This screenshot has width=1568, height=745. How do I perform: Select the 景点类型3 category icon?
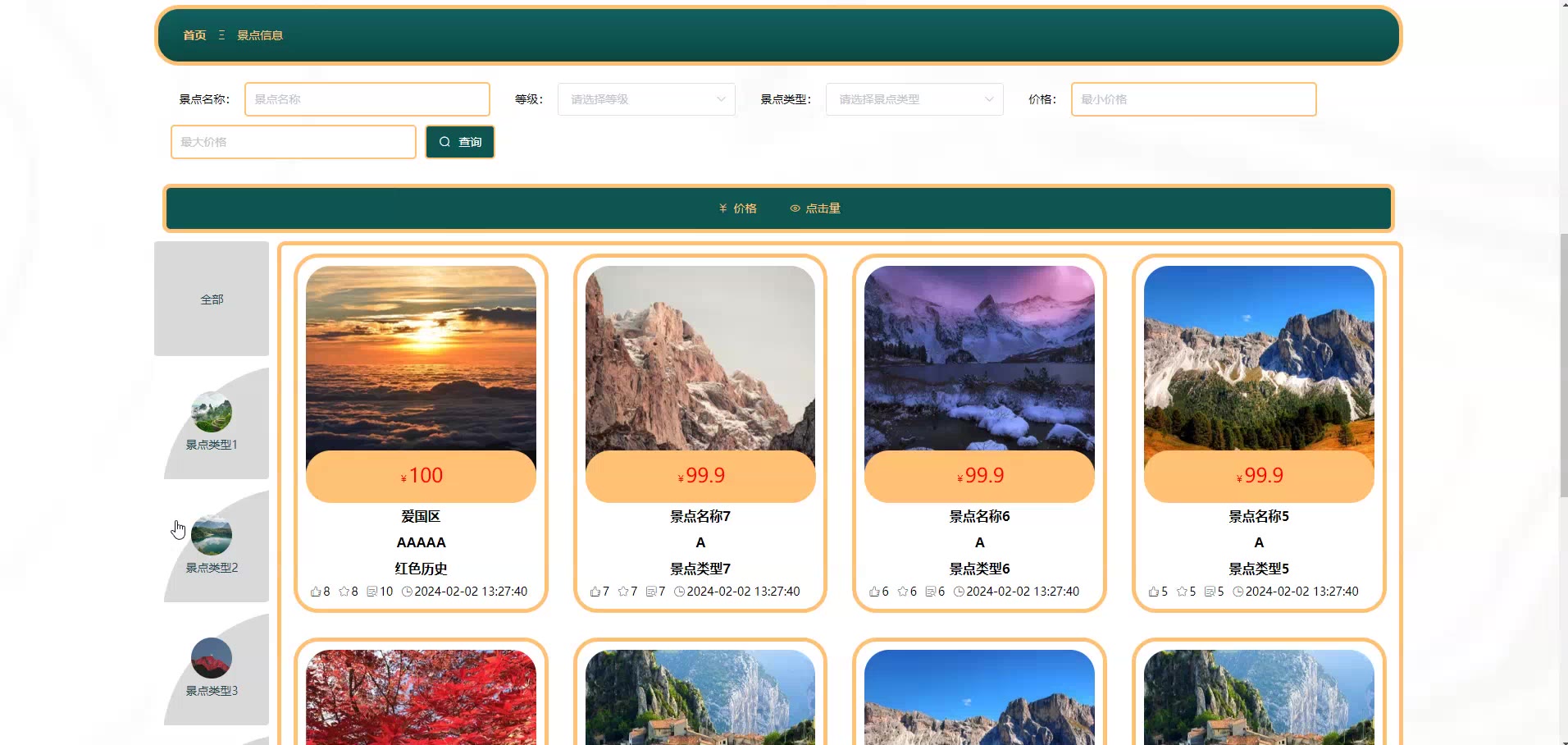212,658
